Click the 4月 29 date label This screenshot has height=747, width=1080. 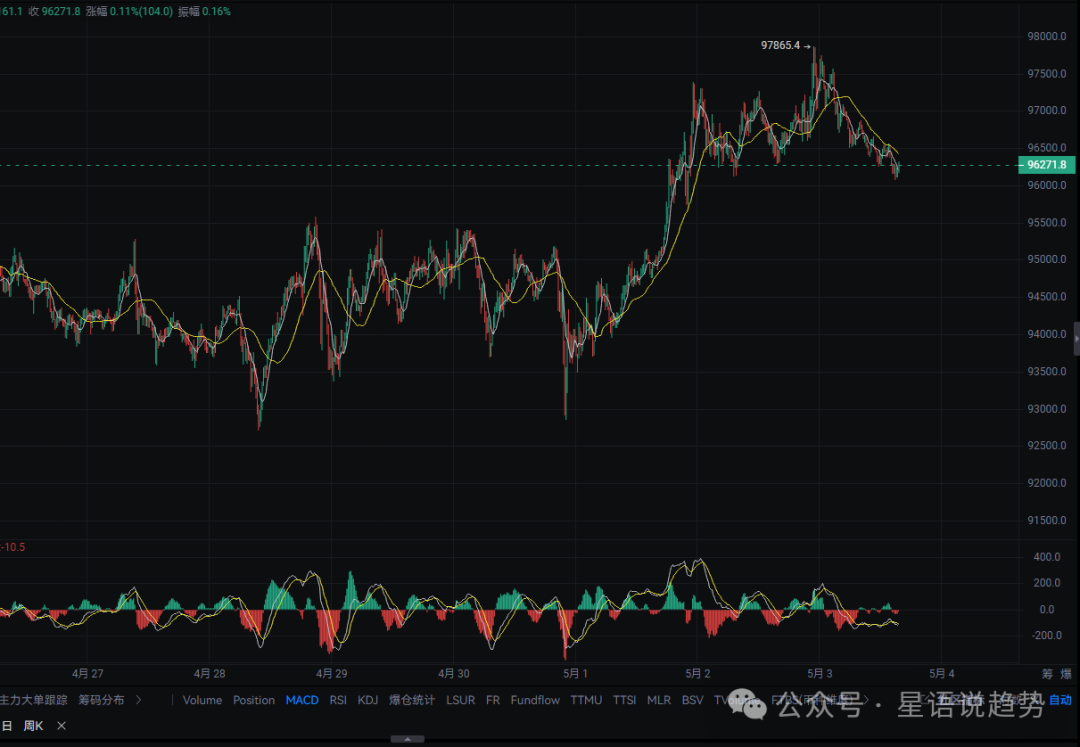331,674
